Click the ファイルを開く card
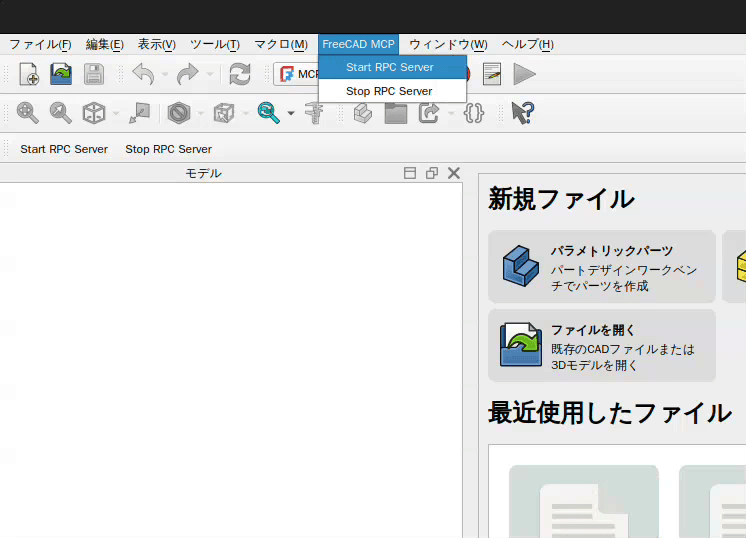This screenshot has height=538, width=746. [602, 346]
